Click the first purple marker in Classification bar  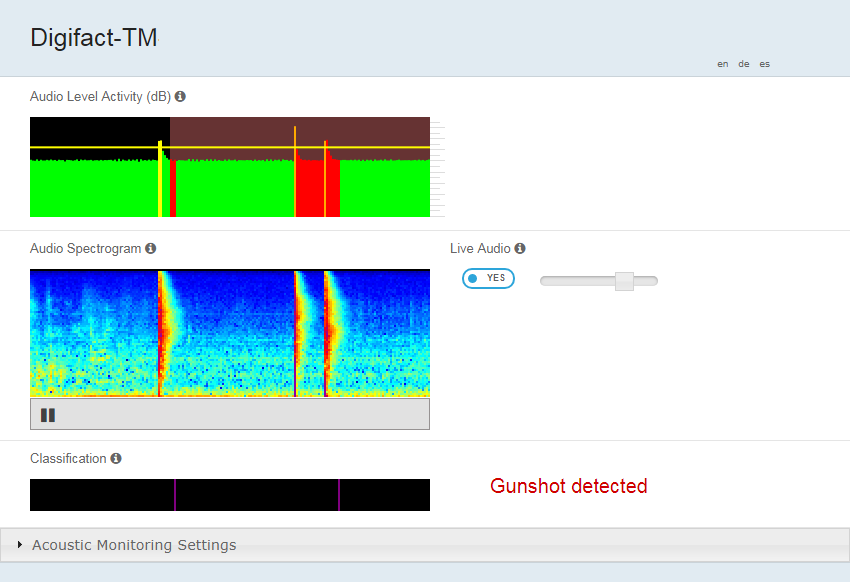pos(175,495)
